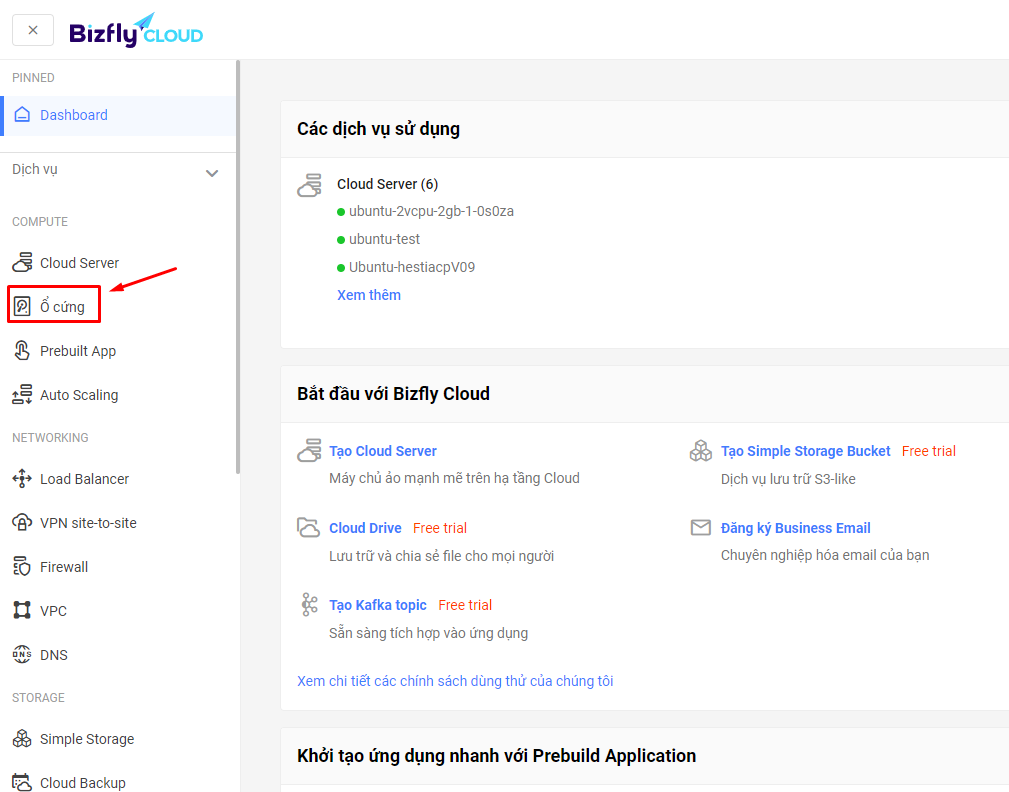Open Prebuilt App in the sidebar
1009x792 pixels.
point(78,351)
